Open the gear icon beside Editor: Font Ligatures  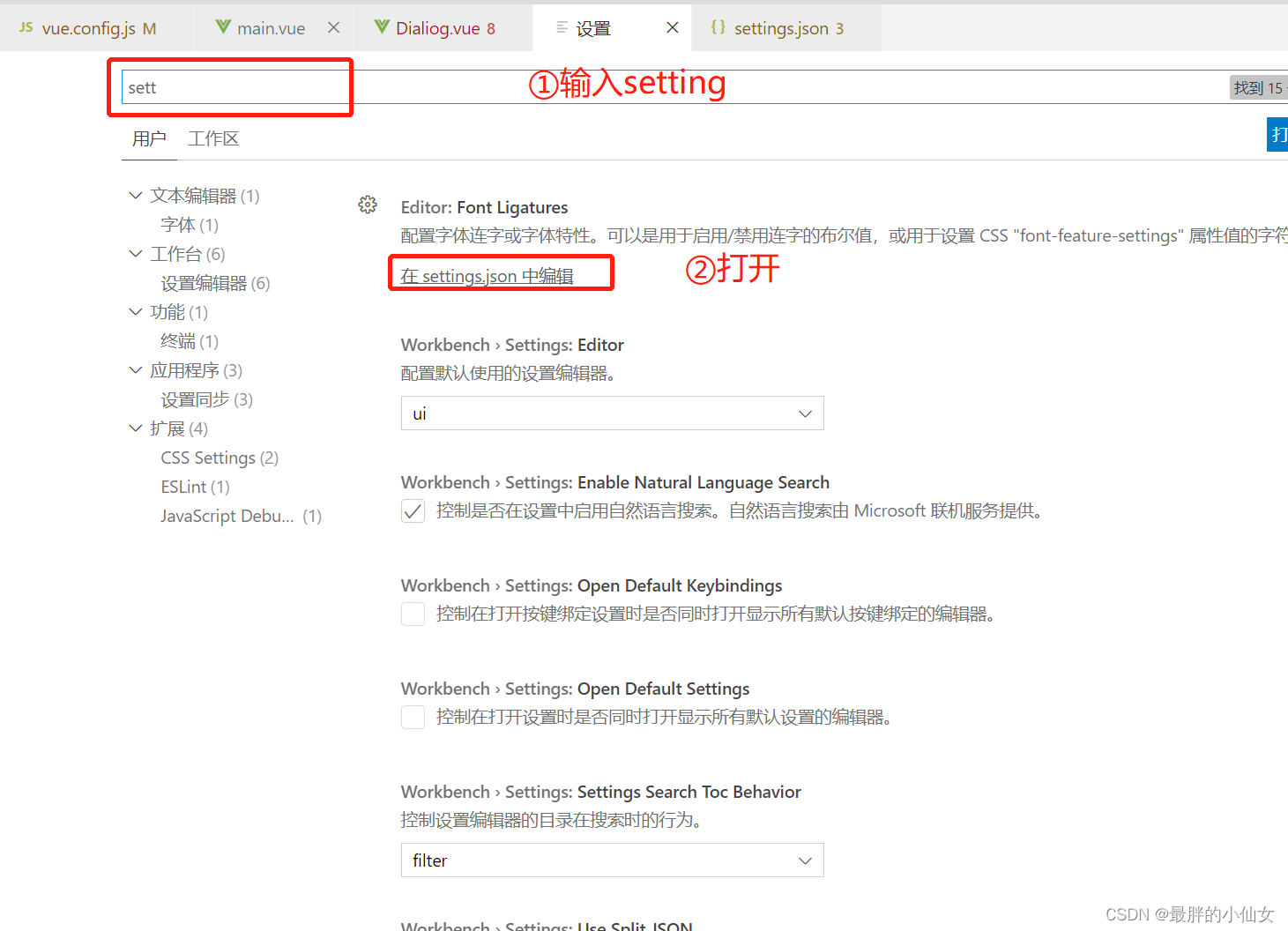(368, 204)
